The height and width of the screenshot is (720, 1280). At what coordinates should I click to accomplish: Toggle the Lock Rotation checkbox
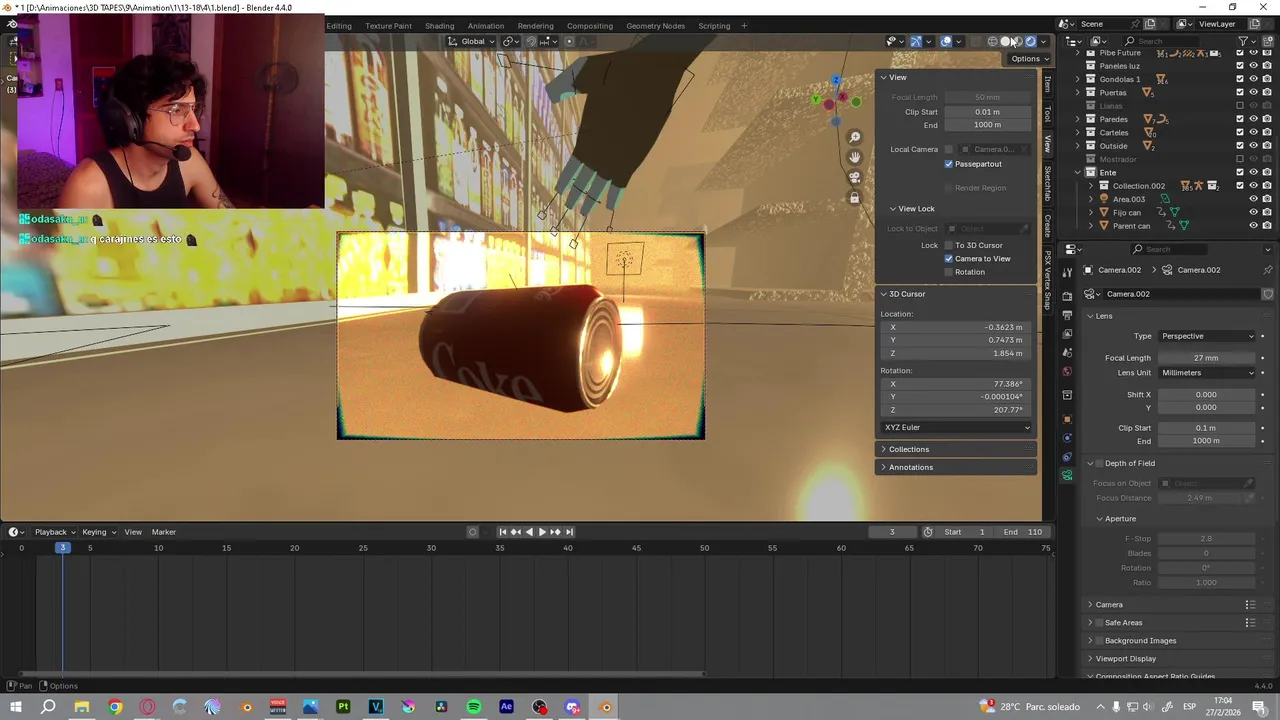[x=949, y=272]
